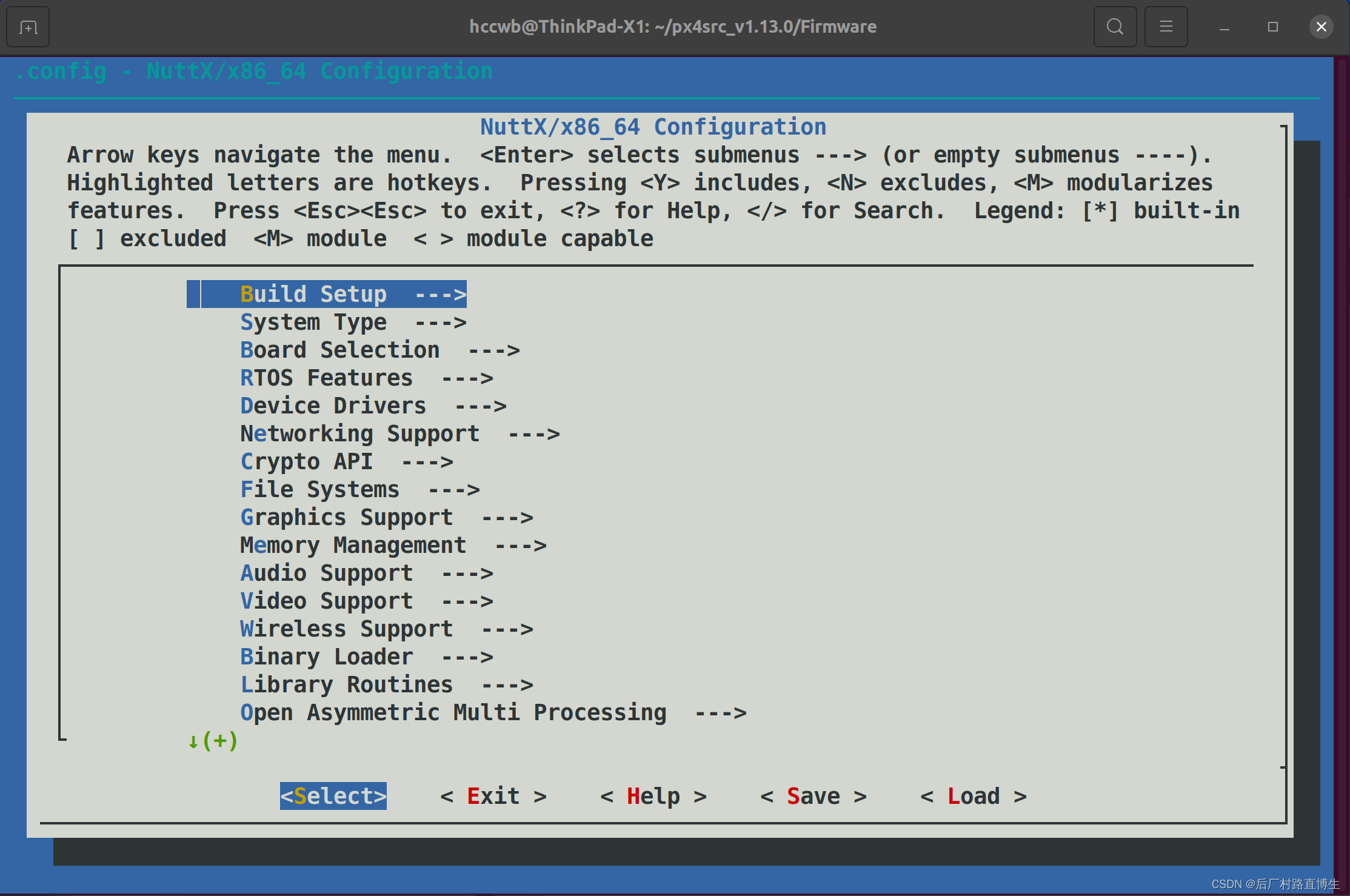
Task: Close the terminal window
Action: coord(1322,27)
